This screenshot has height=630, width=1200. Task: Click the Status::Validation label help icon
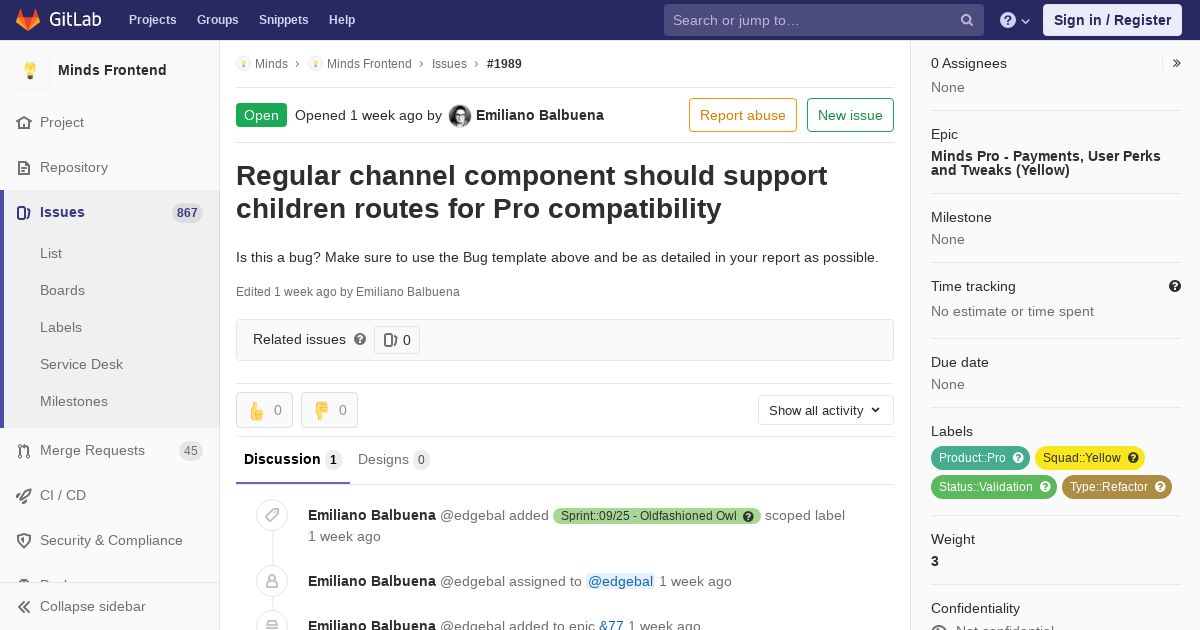click(1045, 487)
